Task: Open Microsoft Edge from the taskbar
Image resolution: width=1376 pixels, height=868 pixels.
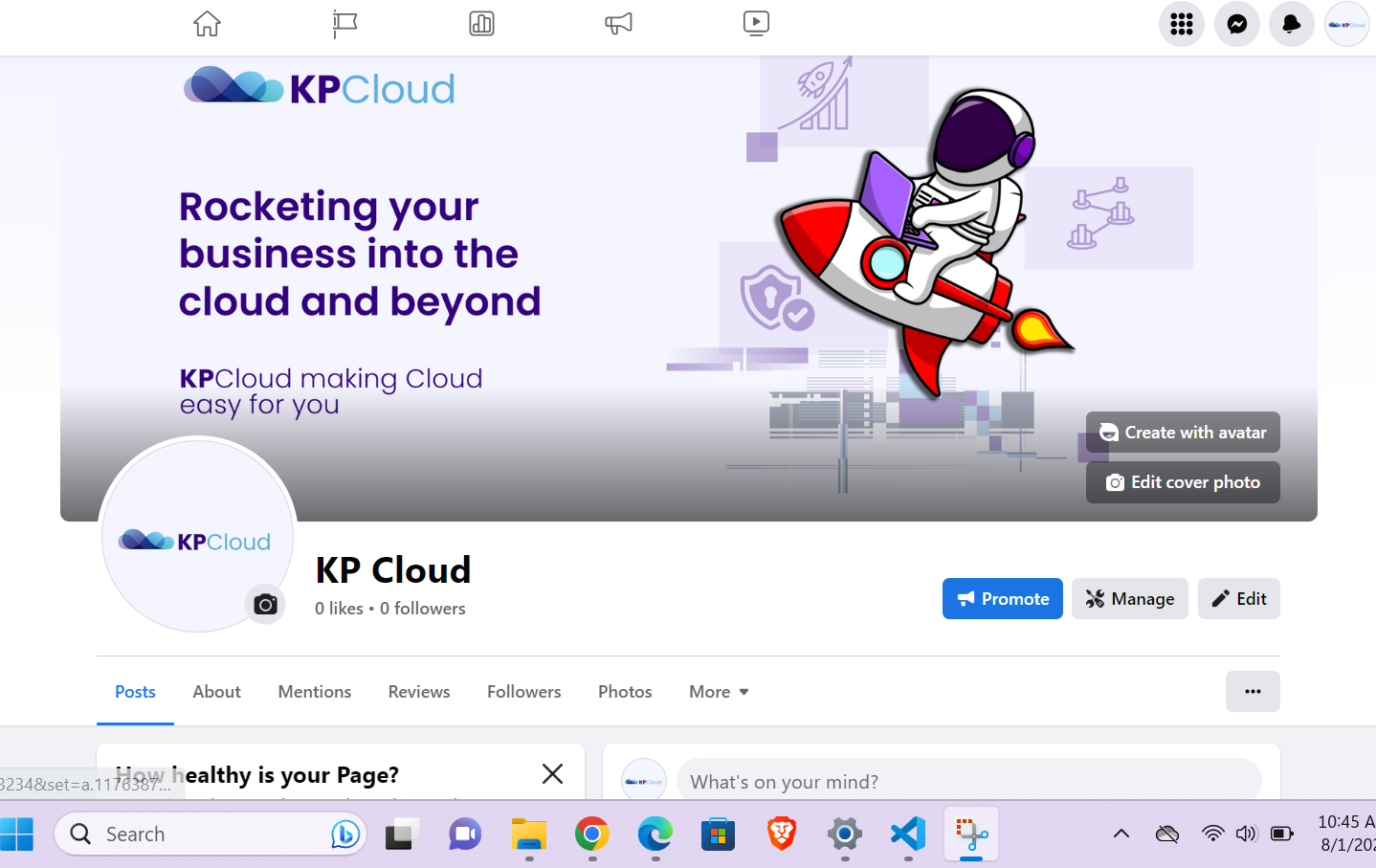Action: 655,835
